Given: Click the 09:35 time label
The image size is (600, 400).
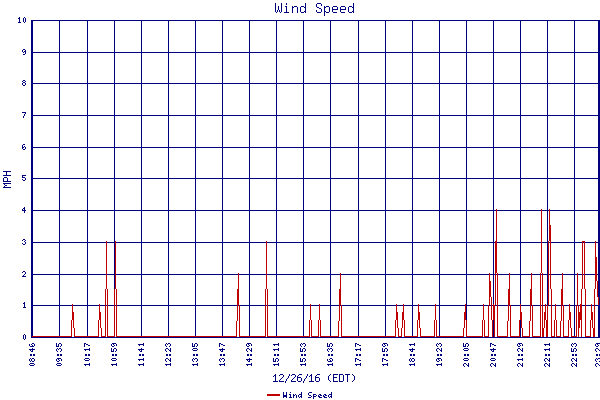Looking at the screenshot, I should coord(59,354).
